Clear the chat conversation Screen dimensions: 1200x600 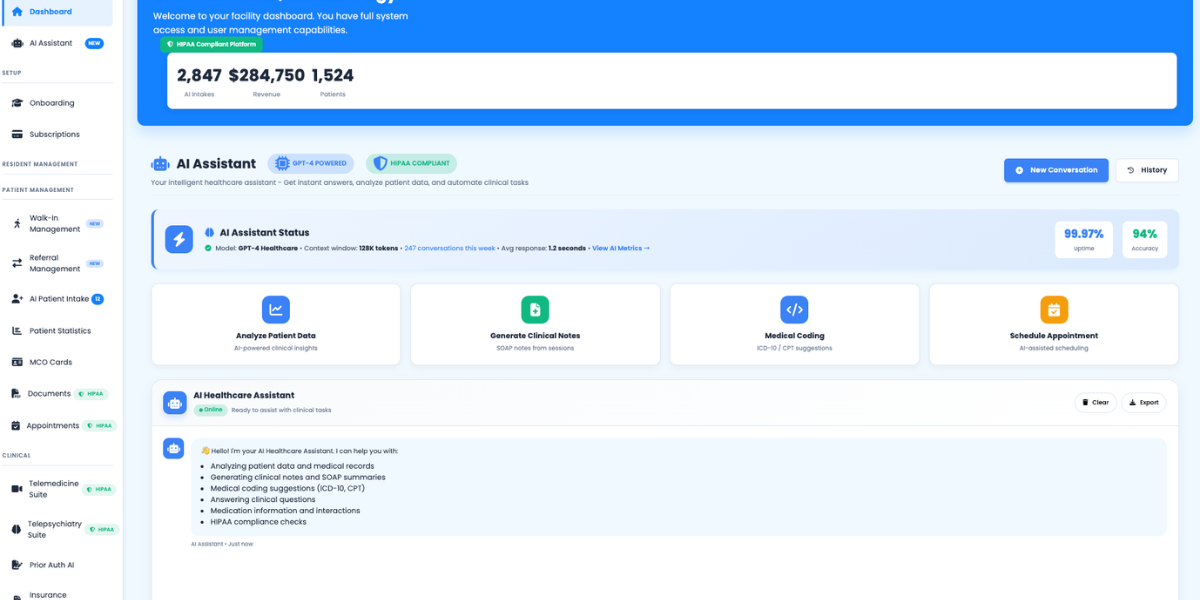(x=1095, y=402)
